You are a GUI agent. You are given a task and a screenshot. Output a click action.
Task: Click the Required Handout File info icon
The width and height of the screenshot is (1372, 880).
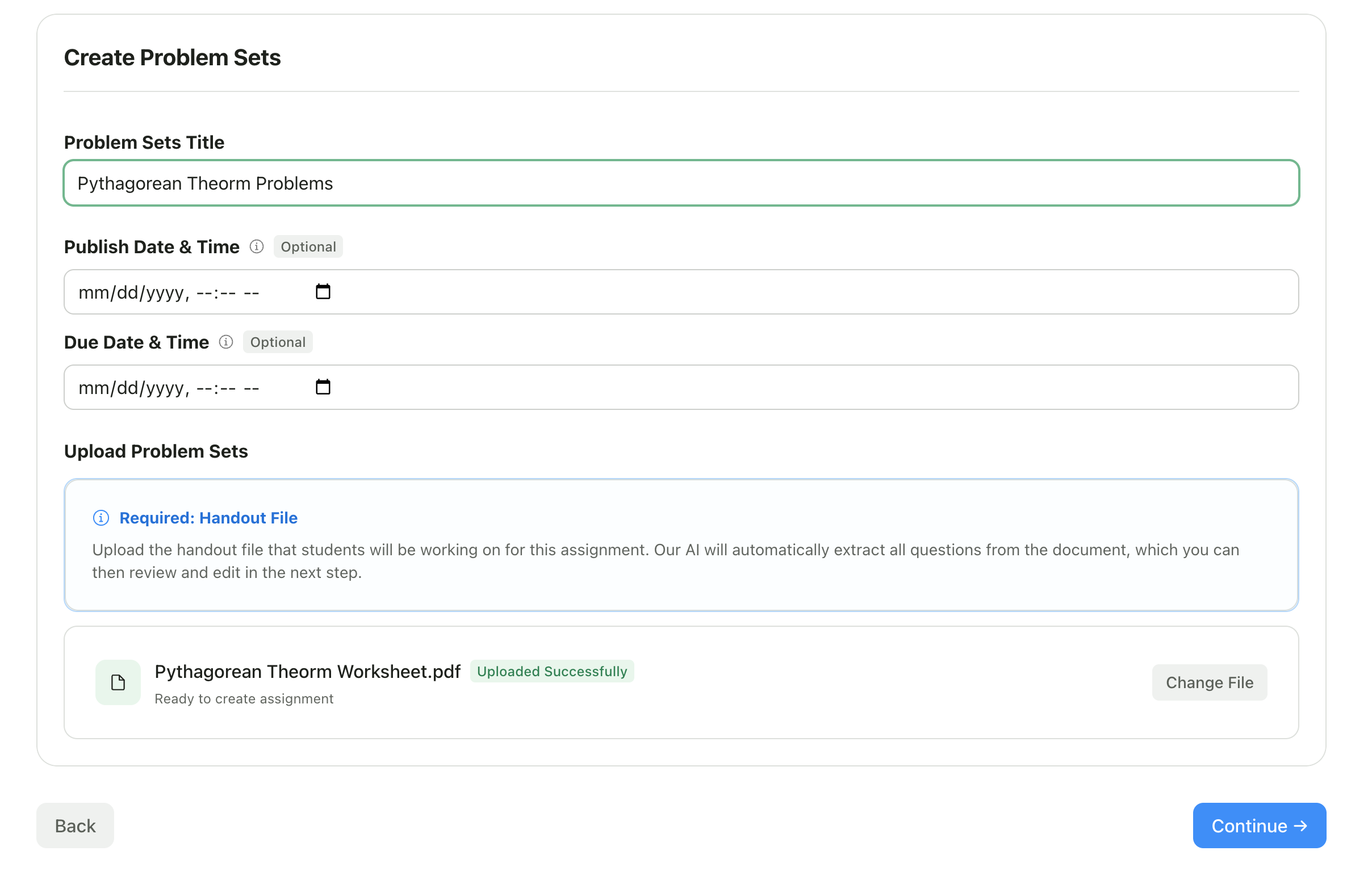(x=101, y=518)
